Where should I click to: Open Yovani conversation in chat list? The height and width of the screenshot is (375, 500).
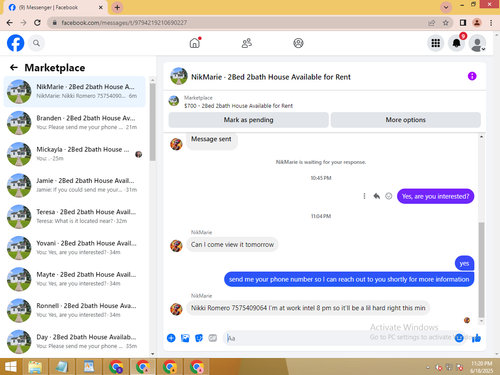[74, 248]
